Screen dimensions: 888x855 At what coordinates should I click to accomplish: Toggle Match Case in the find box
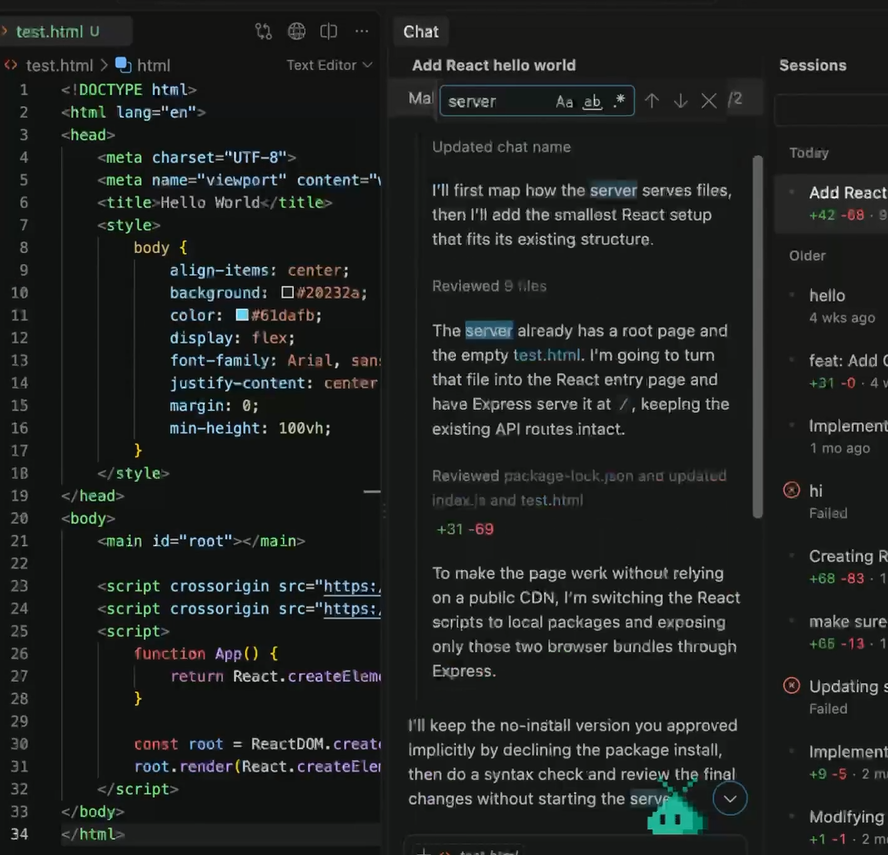click(564, 101)
